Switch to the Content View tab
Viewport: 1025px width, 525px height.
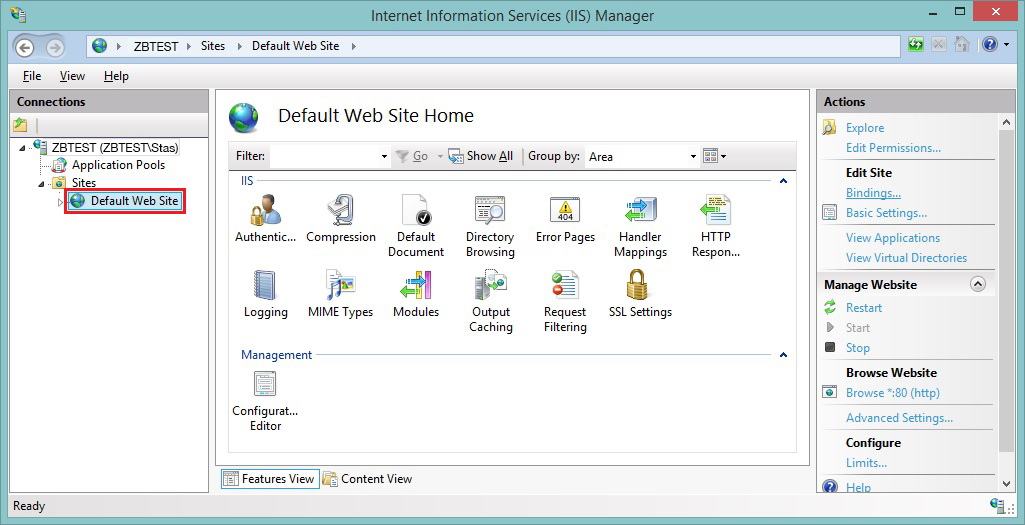coord(367,479)
